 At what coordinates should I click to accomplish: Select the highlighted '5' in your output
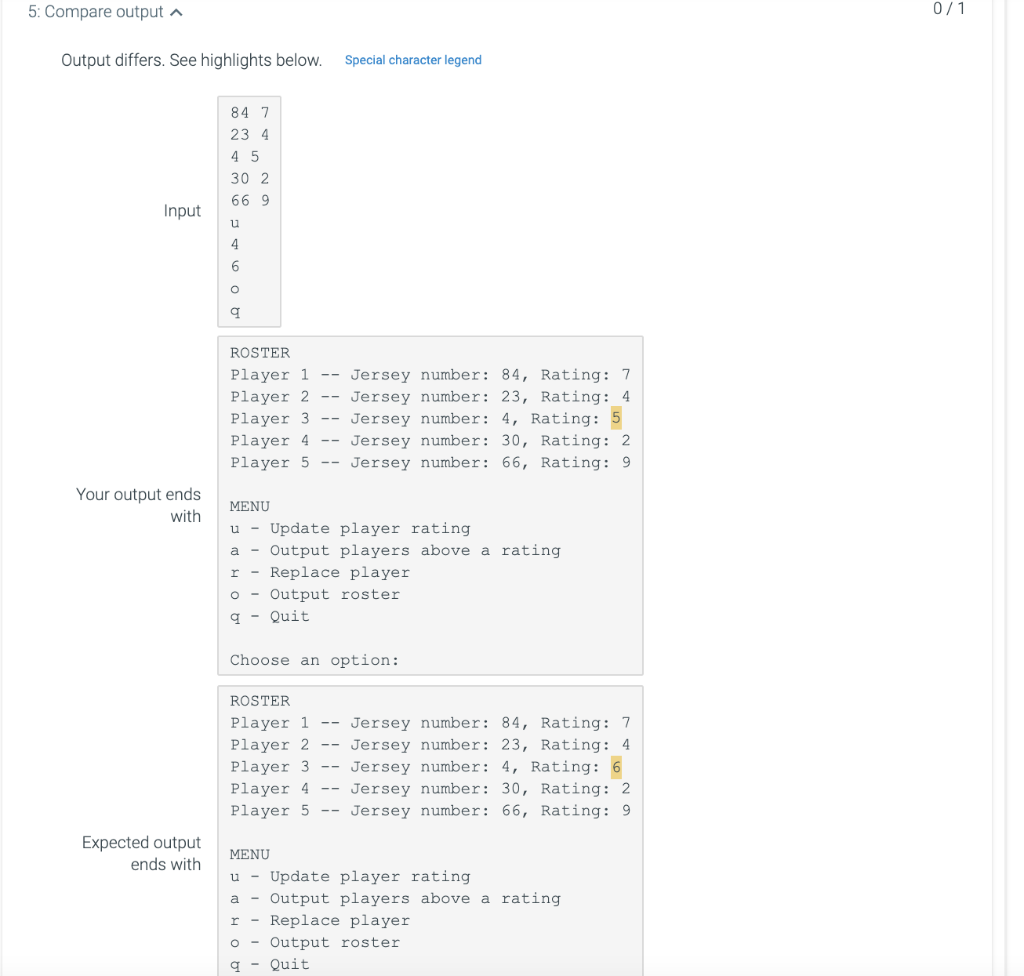point(615,418)
